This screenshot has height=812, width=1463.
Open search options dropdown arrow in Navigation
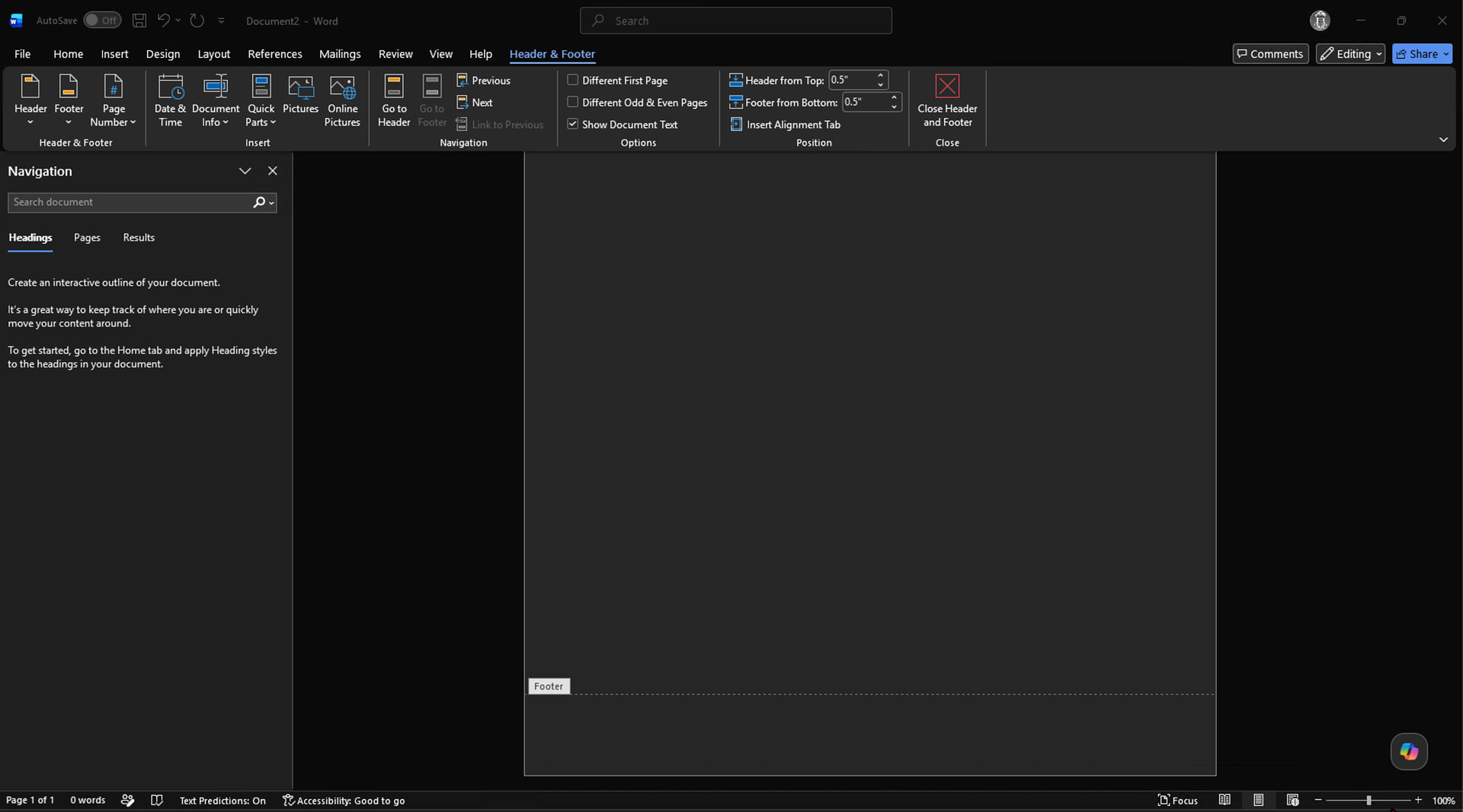point(271,203)
